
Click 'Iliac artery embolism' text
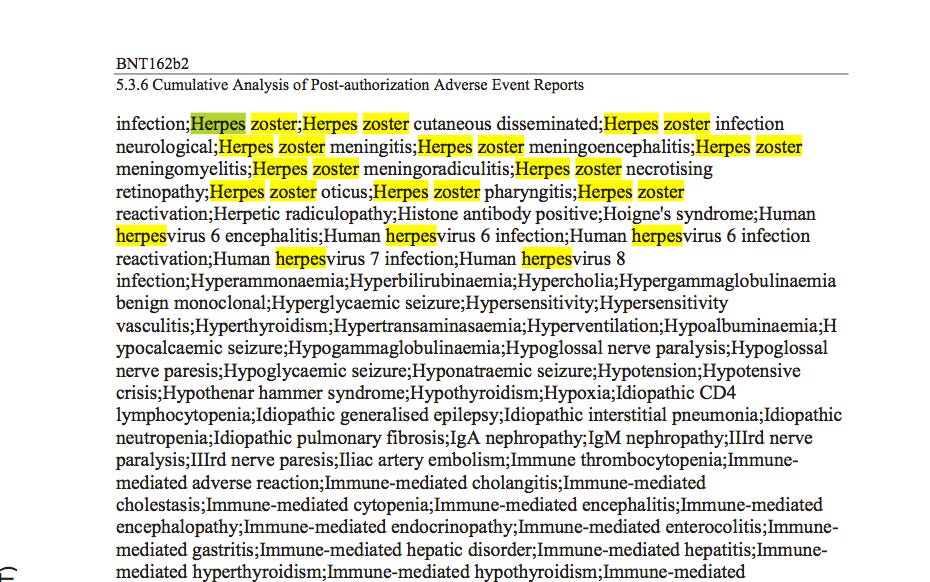tap(422, 460)
